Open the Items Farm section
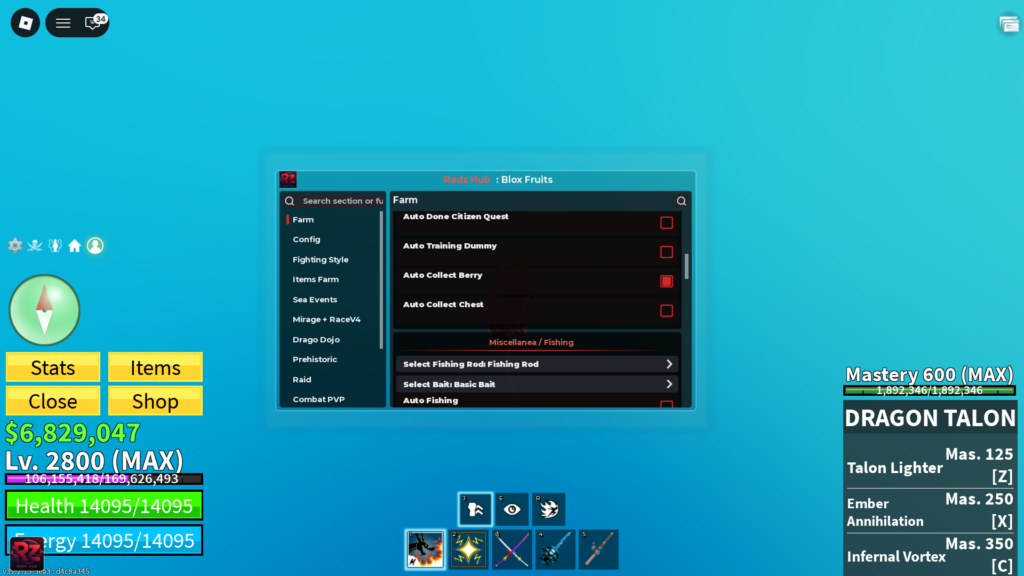1024x576 pixels. coord(315,280)
